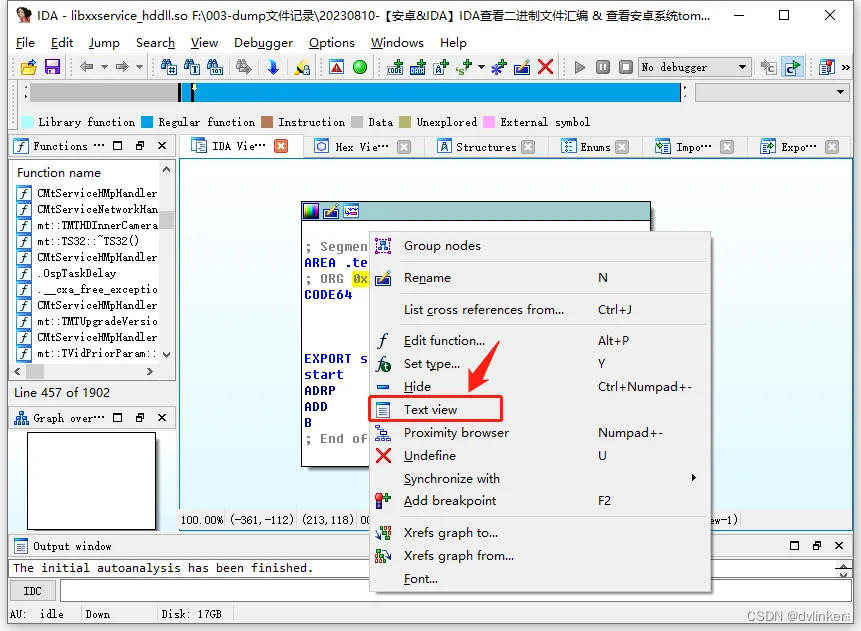
Task: Switch to the Hex View tab
Action: pyautogui.click(x=362, y=147)
